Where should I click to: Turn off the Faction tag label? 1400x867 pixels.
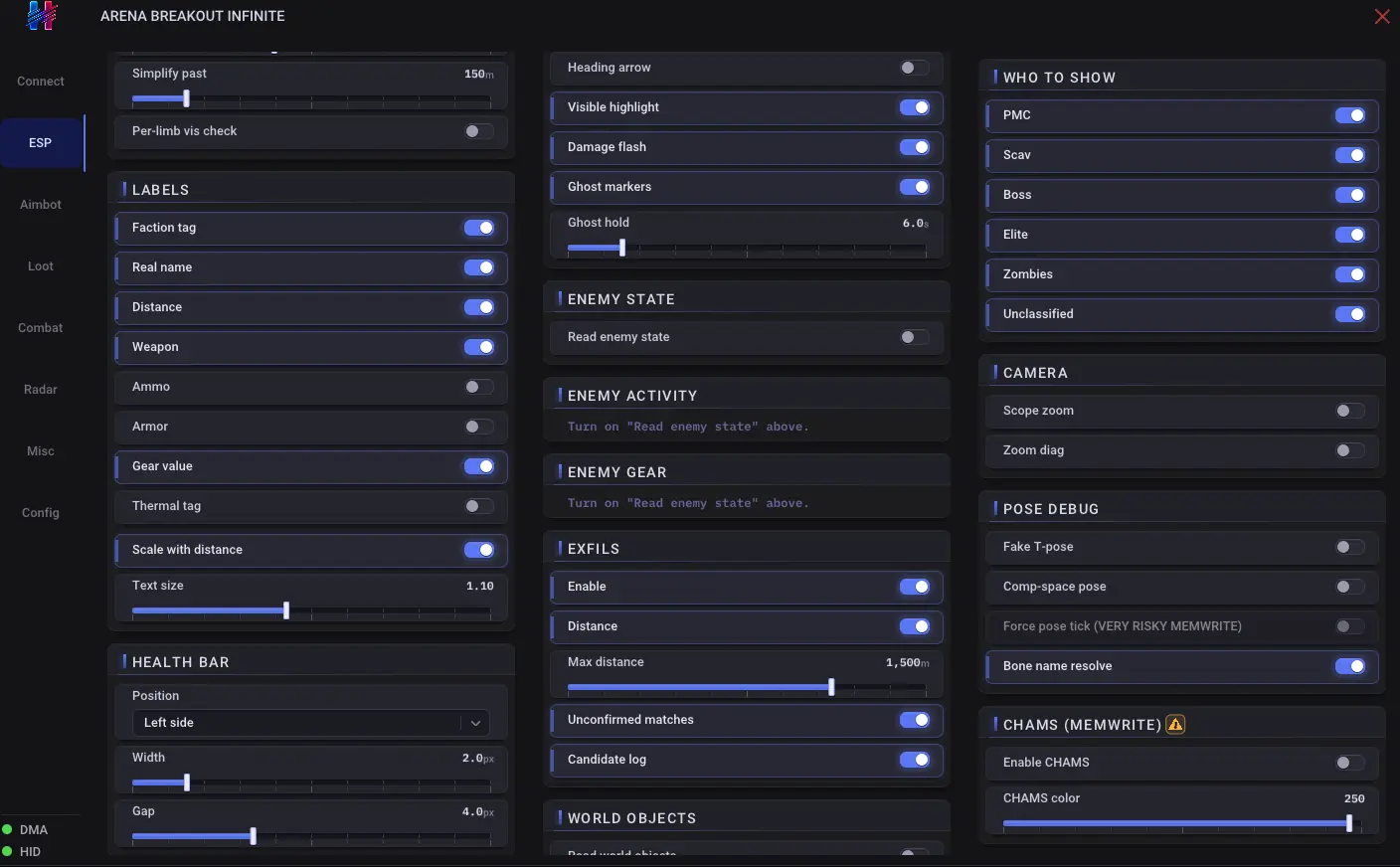click(479, 228)
